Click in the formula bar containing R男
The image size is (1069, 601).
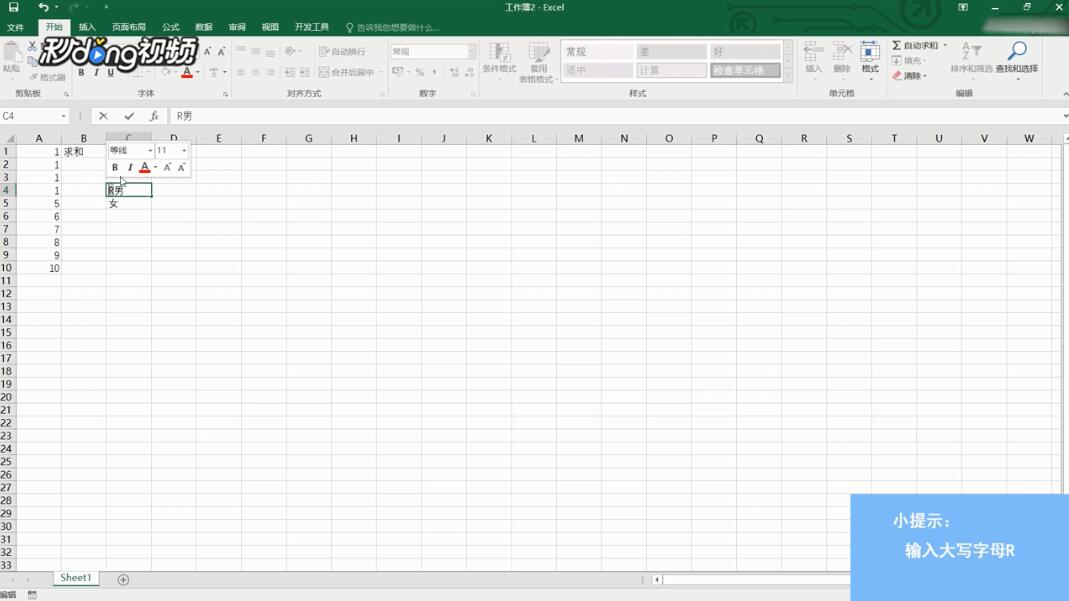point(614,116)
